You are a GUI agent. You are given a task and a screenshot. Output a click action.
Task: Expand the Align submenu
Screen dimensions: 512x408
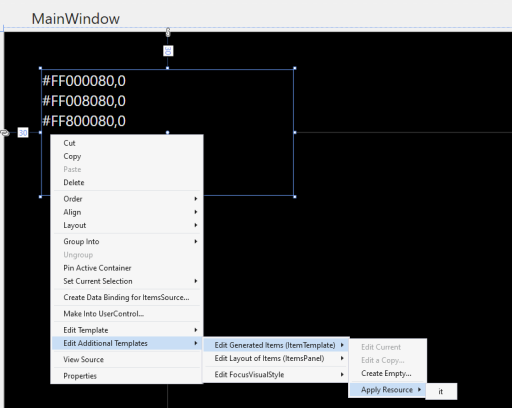point(127,212)
